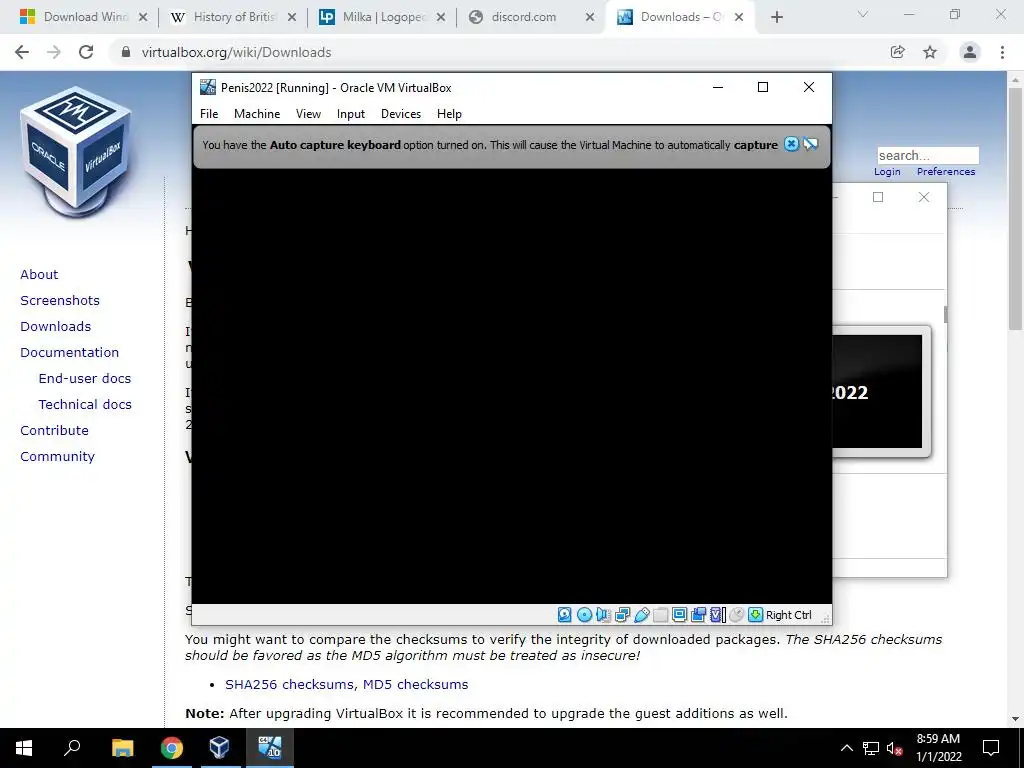
Task: Open the Documentation link
Action: (70, 353)
